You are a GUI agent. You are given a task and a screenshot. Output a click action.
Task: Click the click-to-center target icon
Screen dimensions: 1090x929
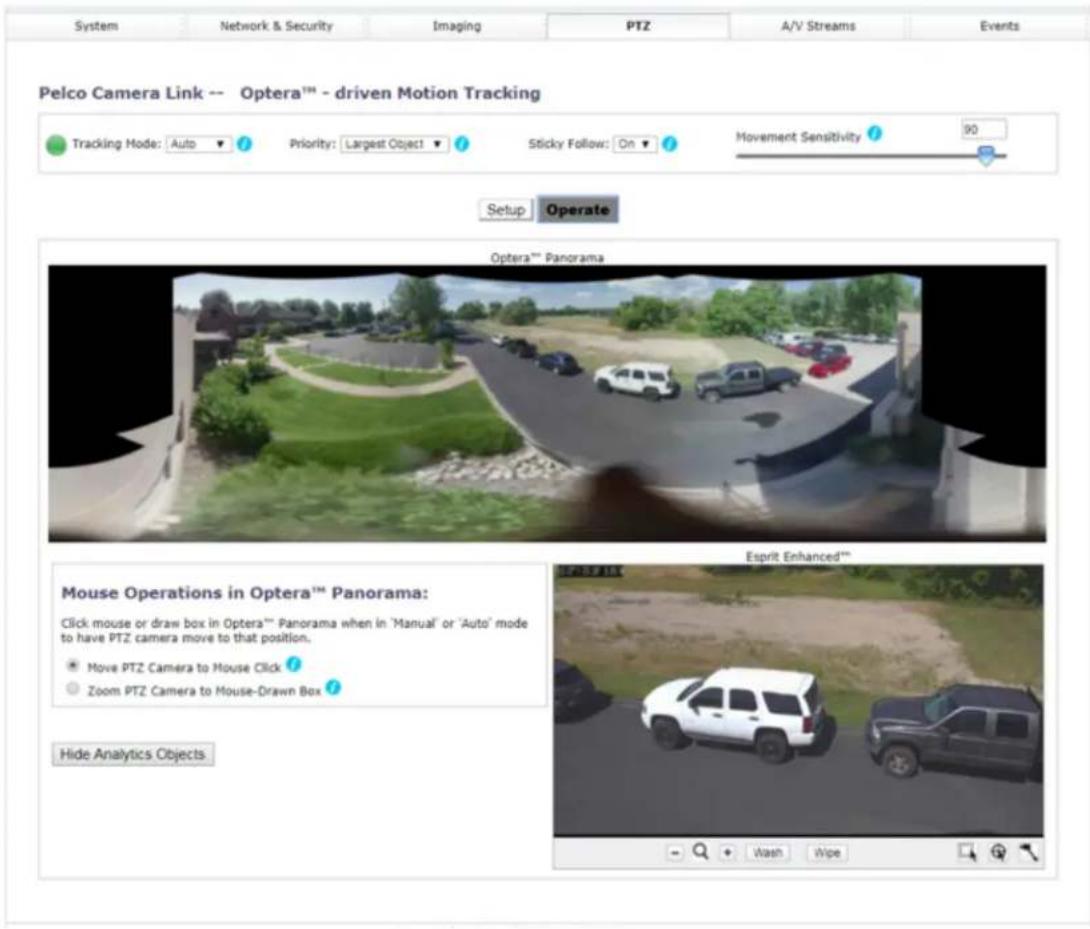coord(998,853)
